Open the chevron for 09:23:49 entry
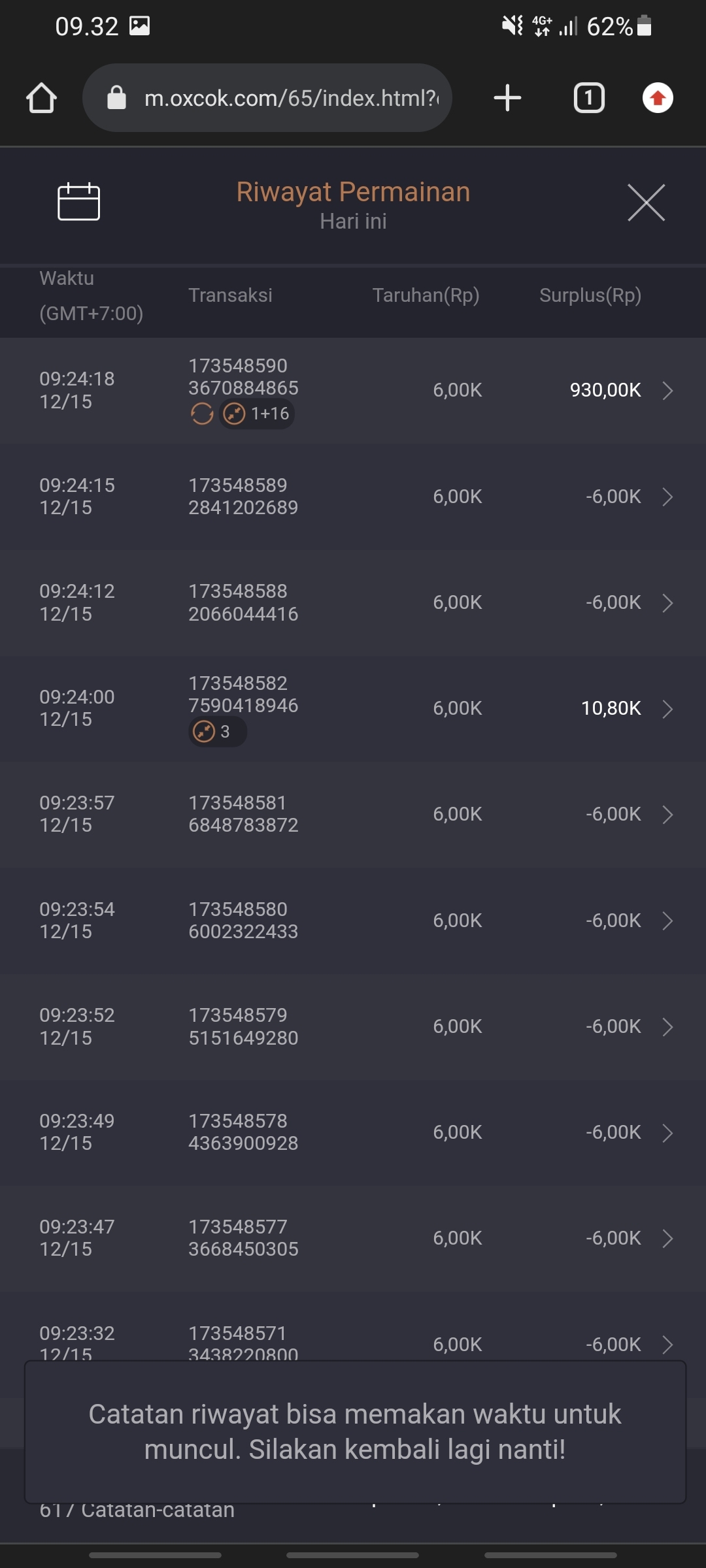Image resolution: width=706 pixels, height=1568 pixels. point(667,1133)
